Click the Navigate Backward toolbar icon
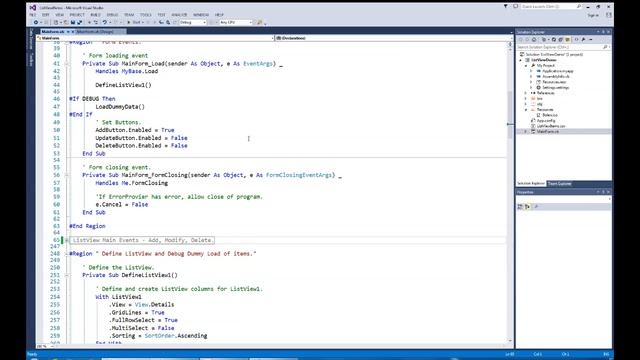The image size is (640, 360). coord(36,22)
